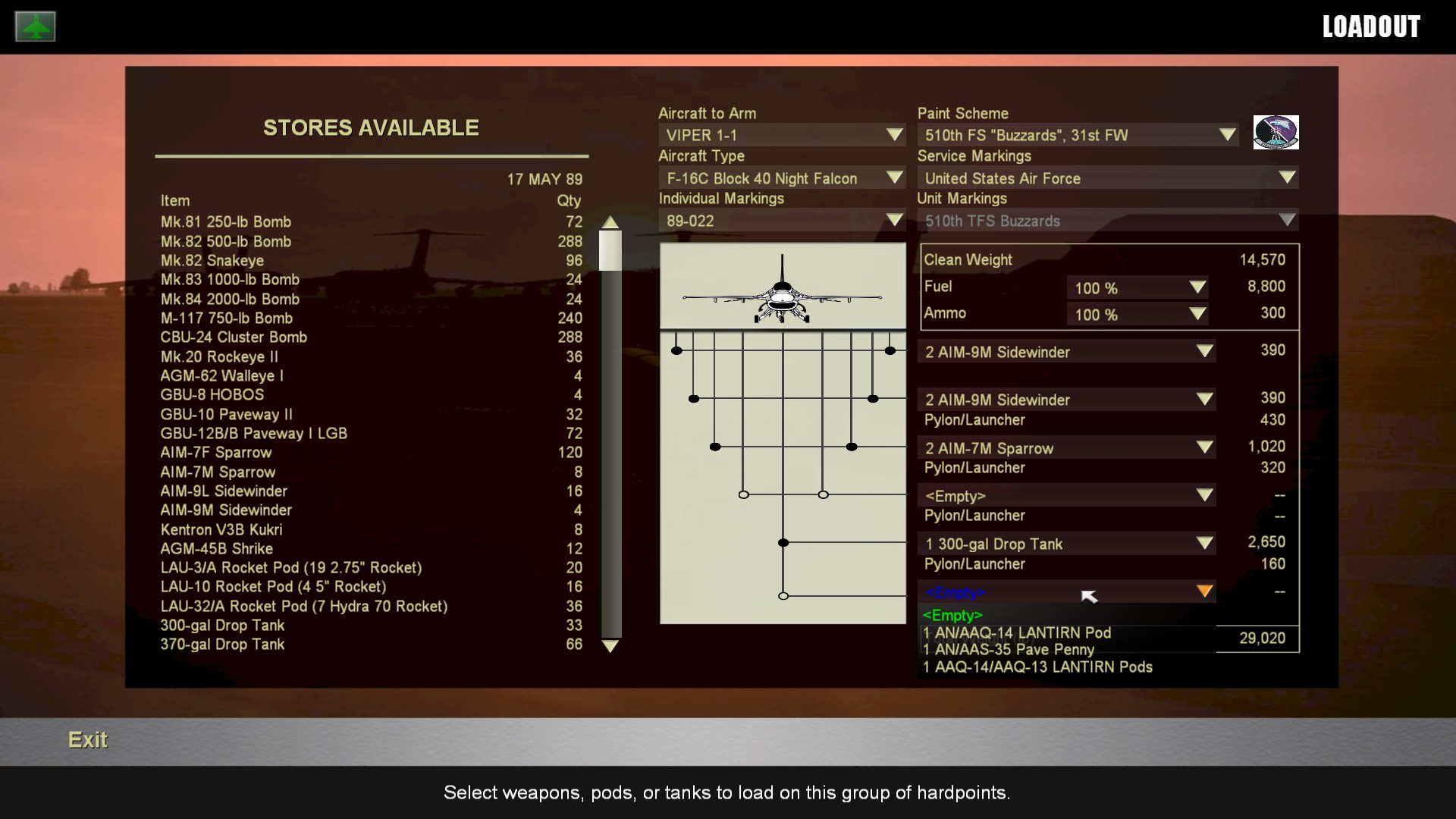The image size is (1456, 819).
Task: Open the <Empty> hardpoint dropdown above Drop Tank
Action: coord(1067,496)
